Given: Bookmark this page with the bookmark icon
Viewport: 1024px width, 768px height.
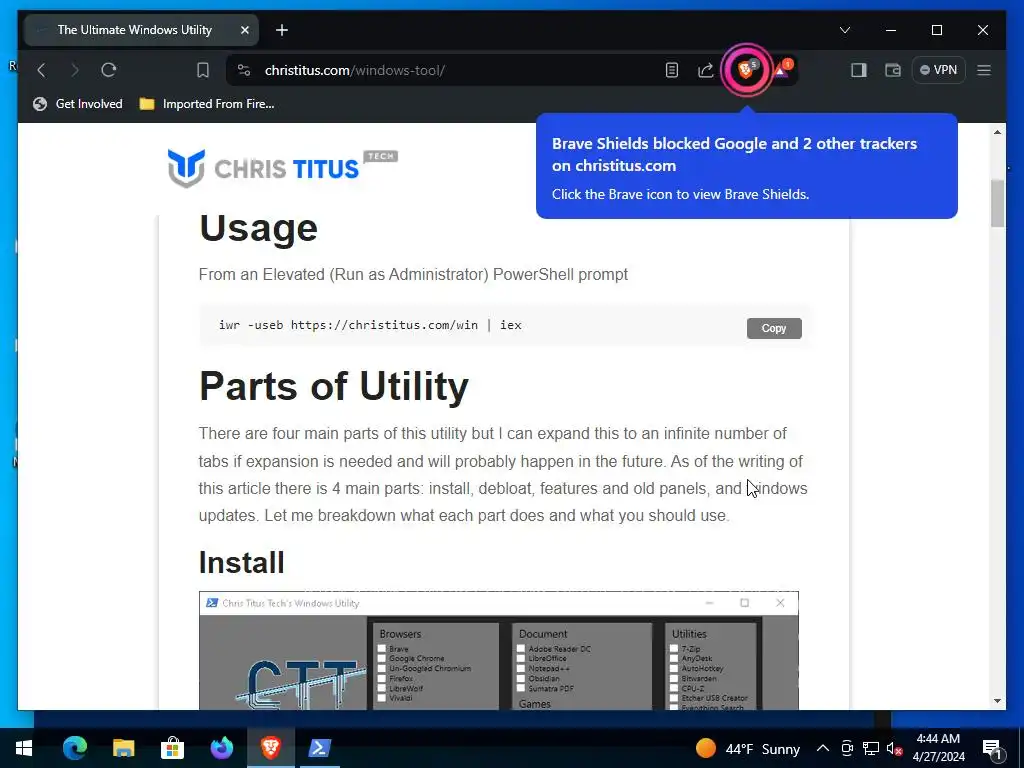Looking at the screenshot, I should click(x=203, y=70).
